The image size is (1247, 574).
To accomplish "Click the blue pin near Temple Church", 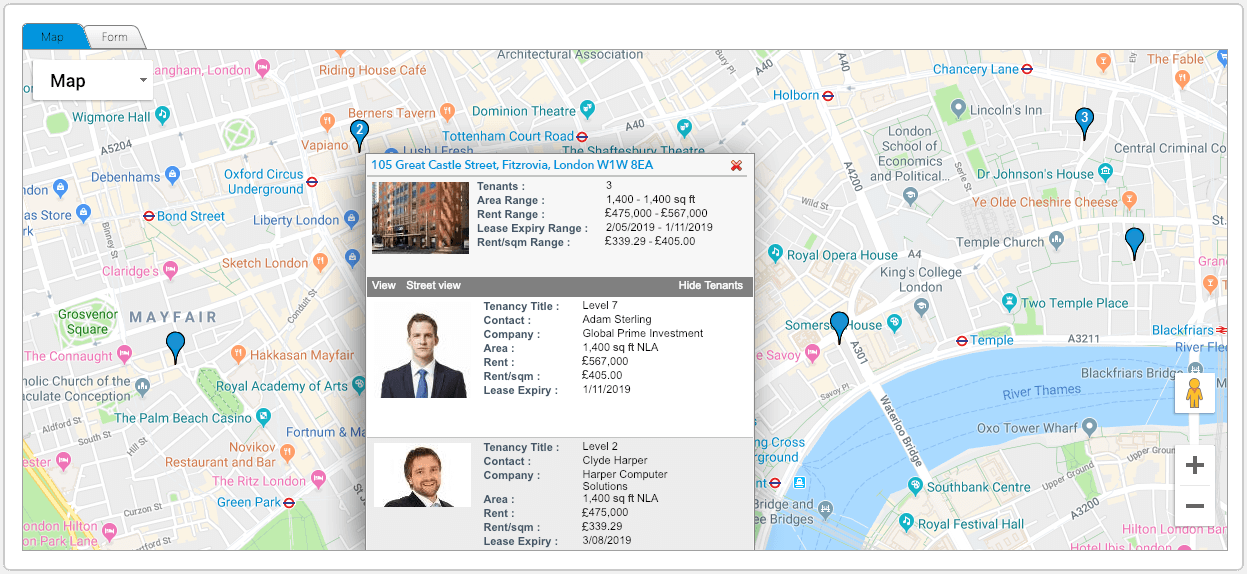I will point(1134,241).
